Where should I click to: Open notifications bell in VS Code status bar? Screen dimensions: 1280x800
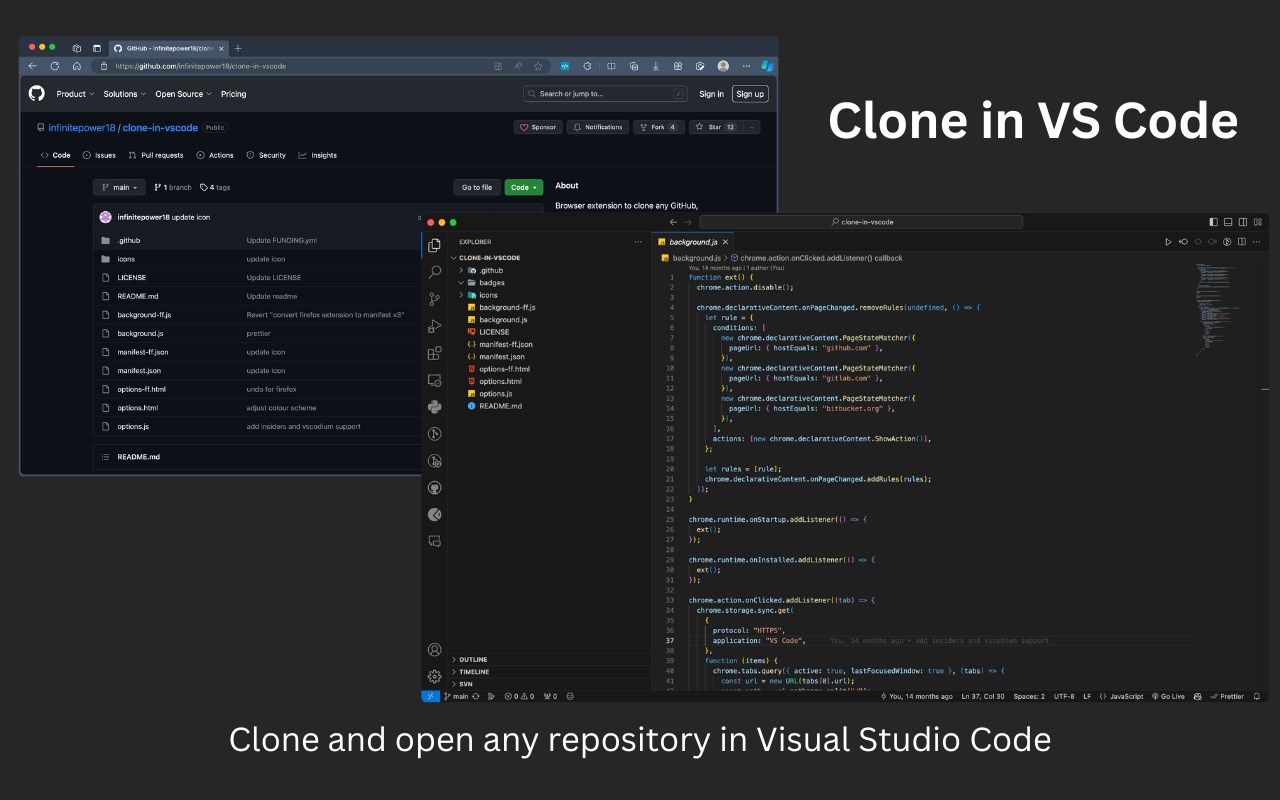1256,696
